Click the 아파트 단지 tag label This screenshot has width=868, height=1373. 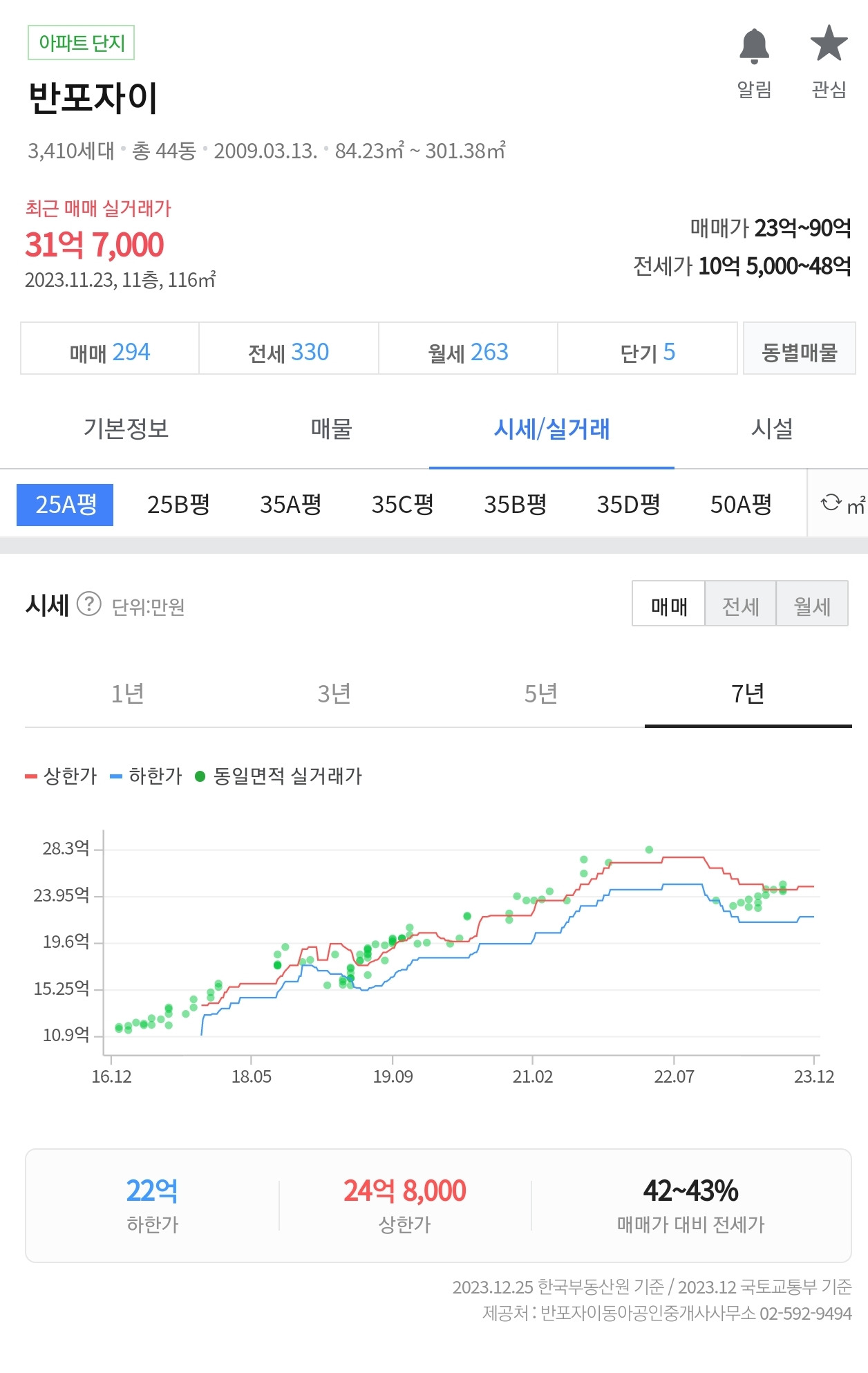[81, 43]
